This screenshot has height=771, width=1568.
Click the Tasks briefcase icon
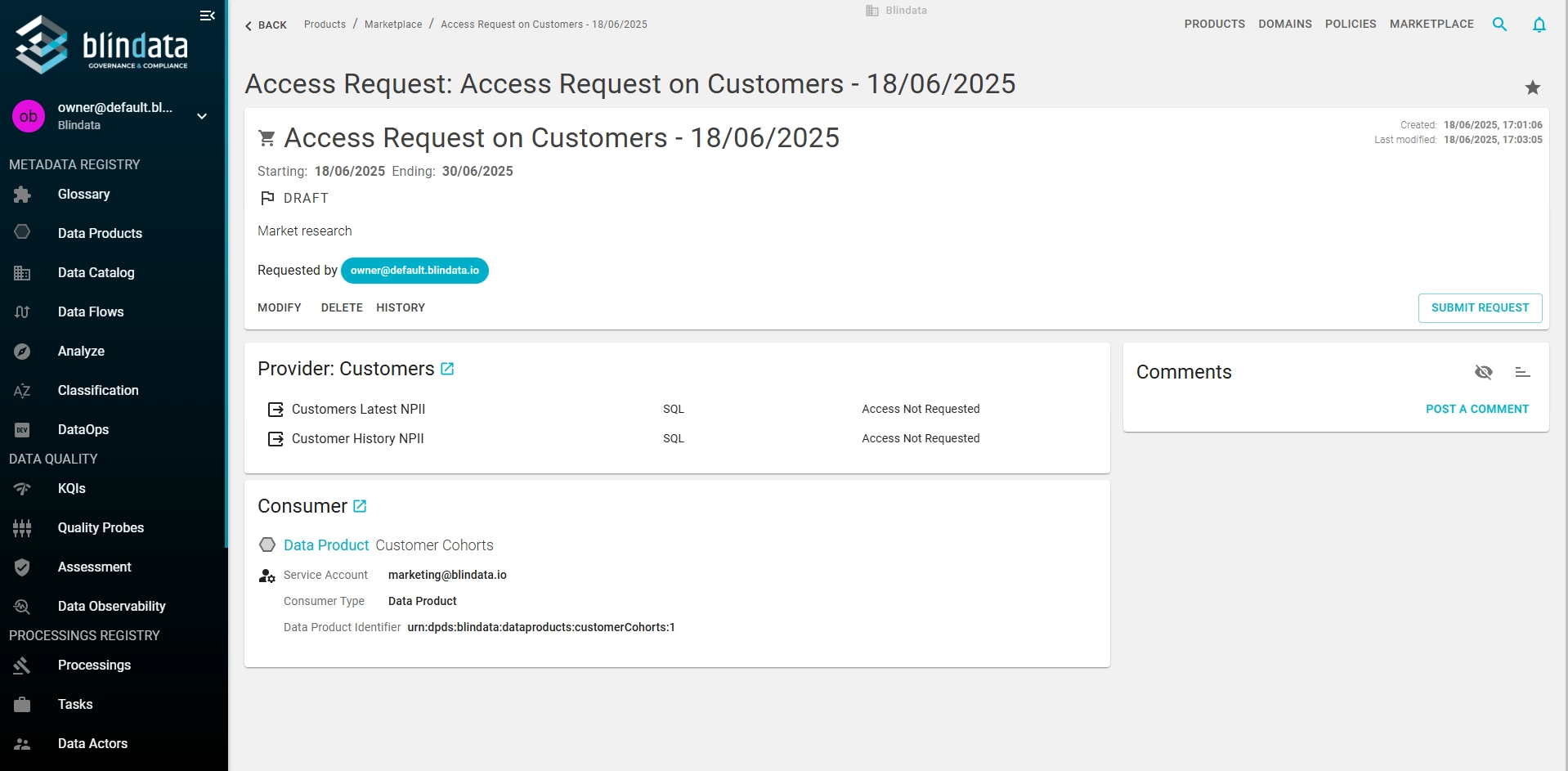point(22,705)
